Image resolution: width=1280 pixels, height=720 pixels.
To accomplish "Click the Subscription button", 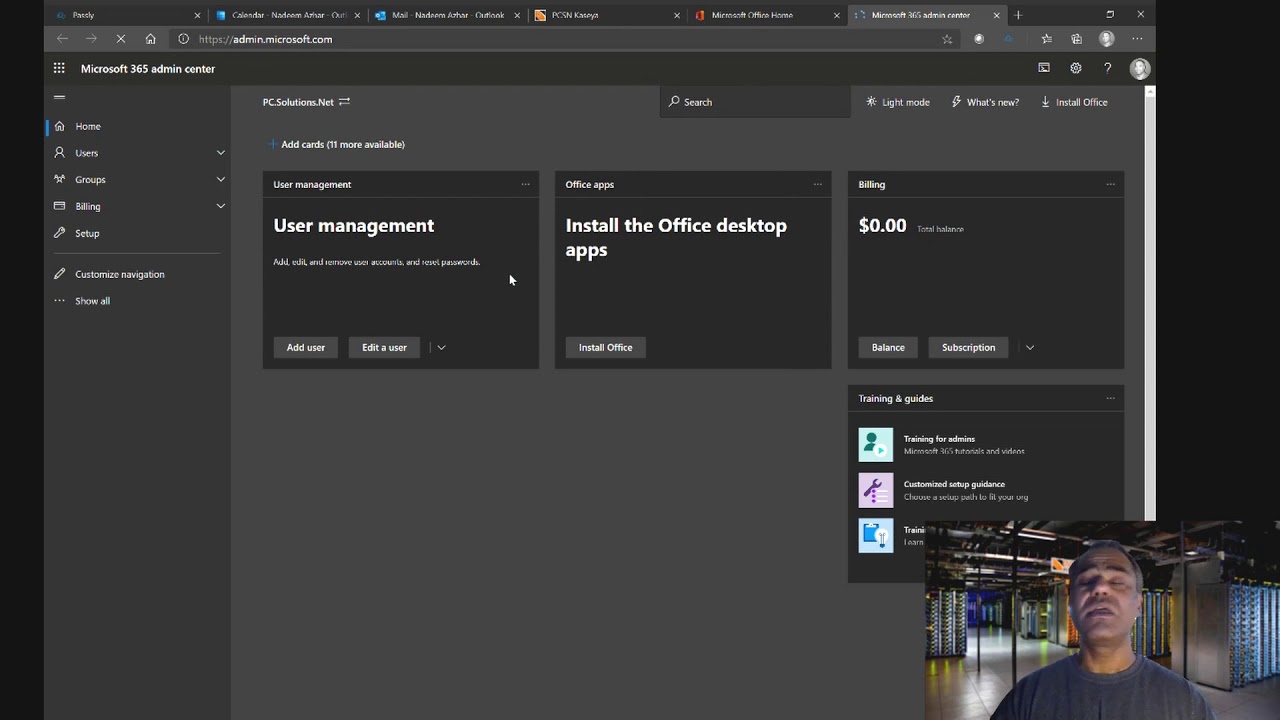I will 968,348.
